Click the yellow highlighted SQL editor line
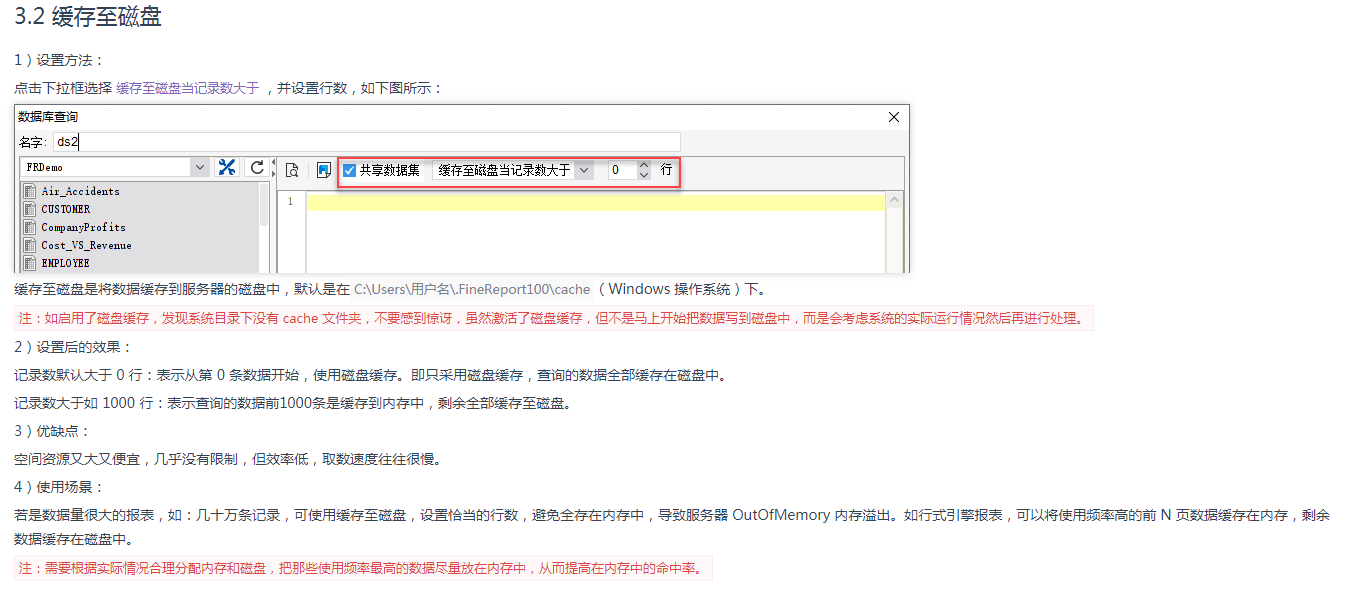Viewport: 1357px width, 600px height. click(x=595, y=202)
